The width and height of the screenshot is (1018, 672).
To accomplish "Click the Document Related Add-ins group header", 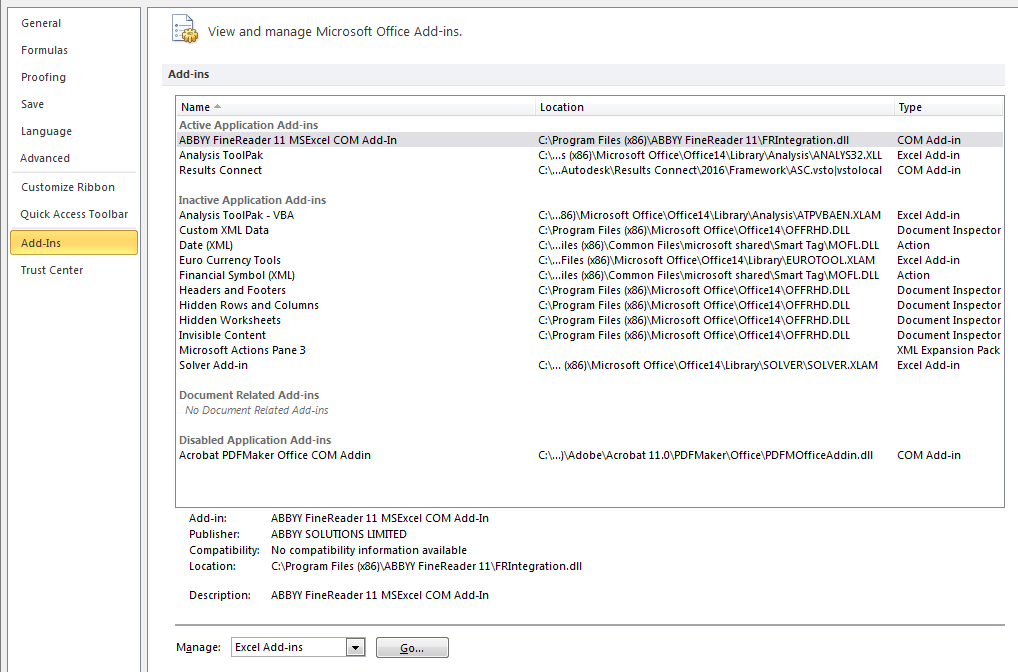I will (249, 395).
